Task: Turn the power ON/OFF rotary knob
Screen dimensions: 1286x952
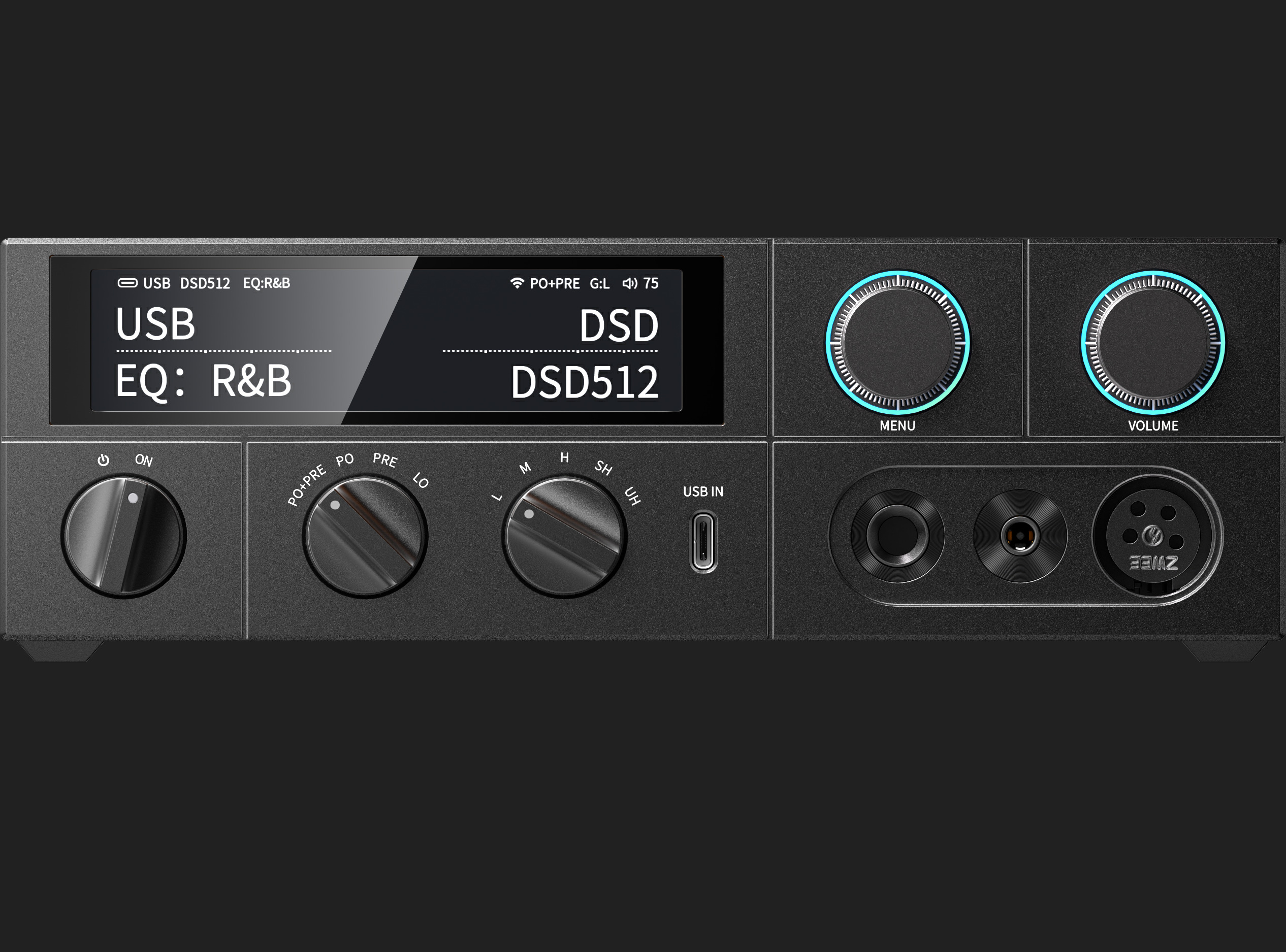Action: pyautogui.click(x=123, y=537)
